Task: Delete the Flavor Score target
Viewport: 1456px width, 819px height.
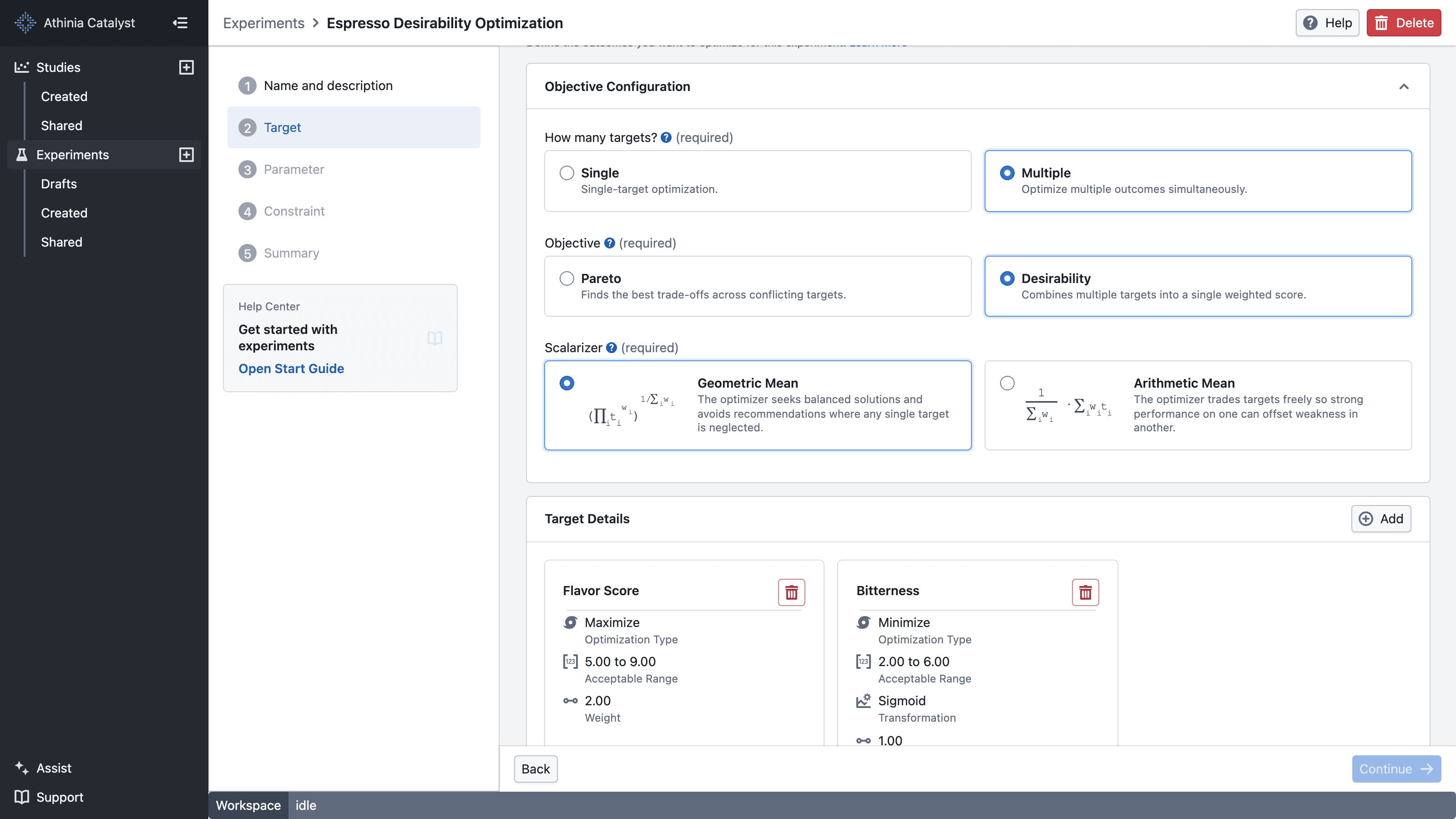Action: [791, 592]
